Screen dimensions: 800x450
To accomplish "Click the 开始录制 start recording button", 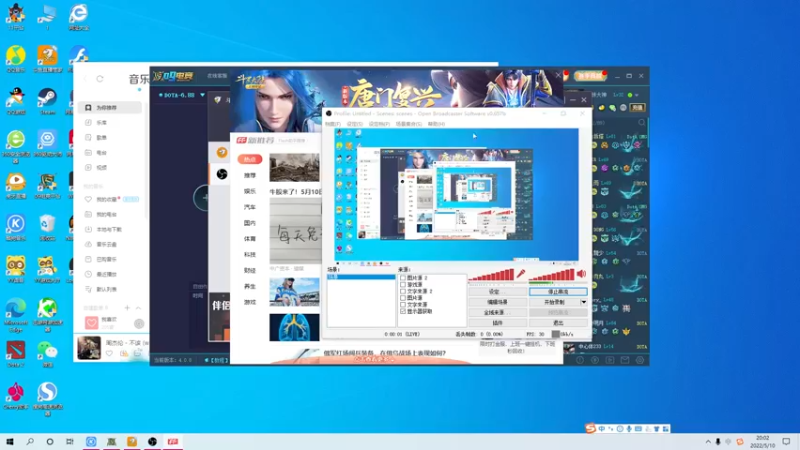I will (554, 302).
